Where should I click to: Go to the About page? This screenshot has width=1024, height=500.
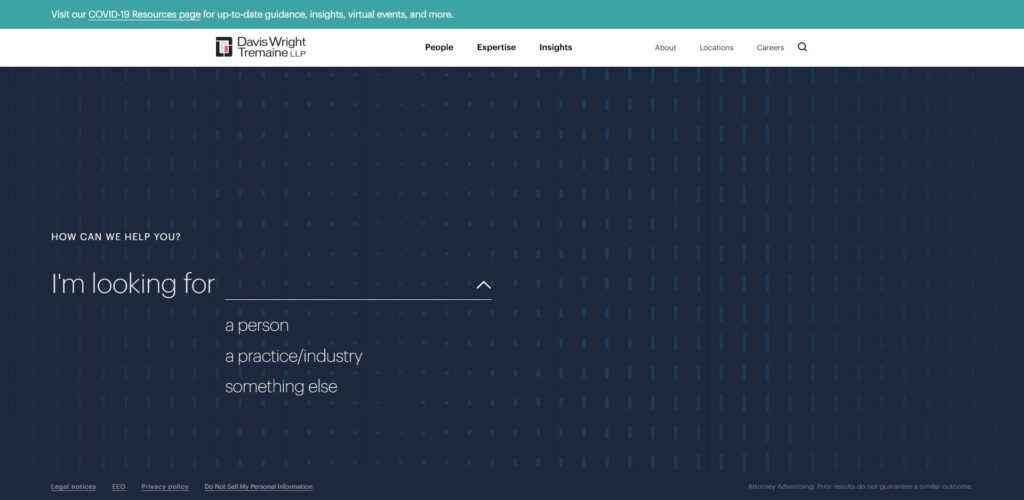coord(665,48)
